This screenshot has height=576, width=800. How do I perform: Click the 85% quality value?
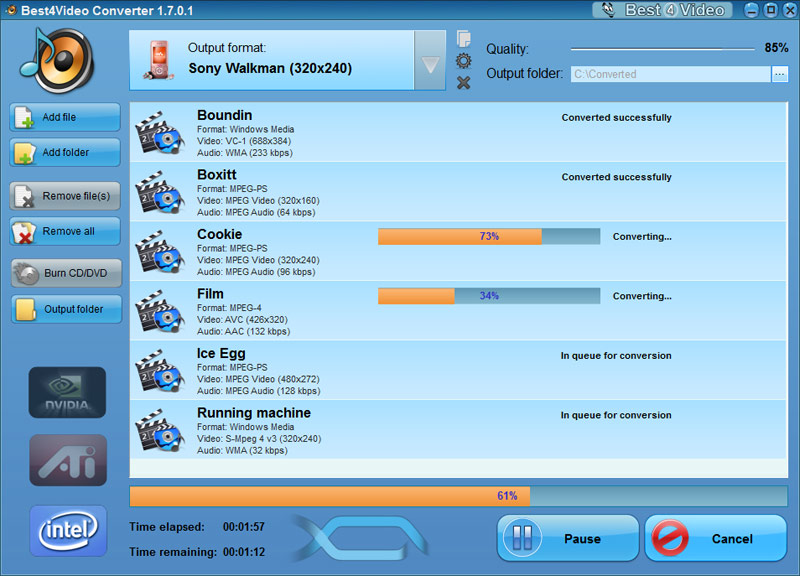pyautogui.click(x=776, y=48)
